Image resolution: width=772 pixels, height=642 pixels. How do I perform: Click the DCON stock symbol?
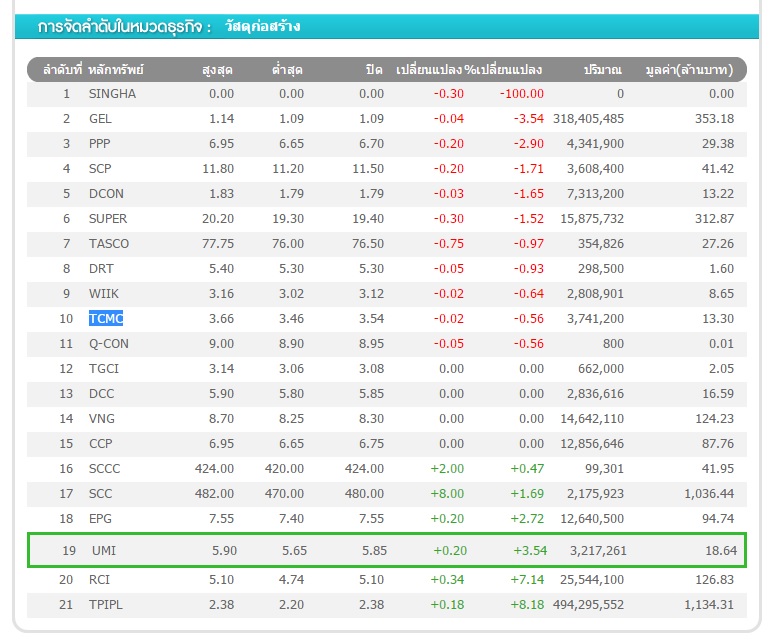pos(105,194)
